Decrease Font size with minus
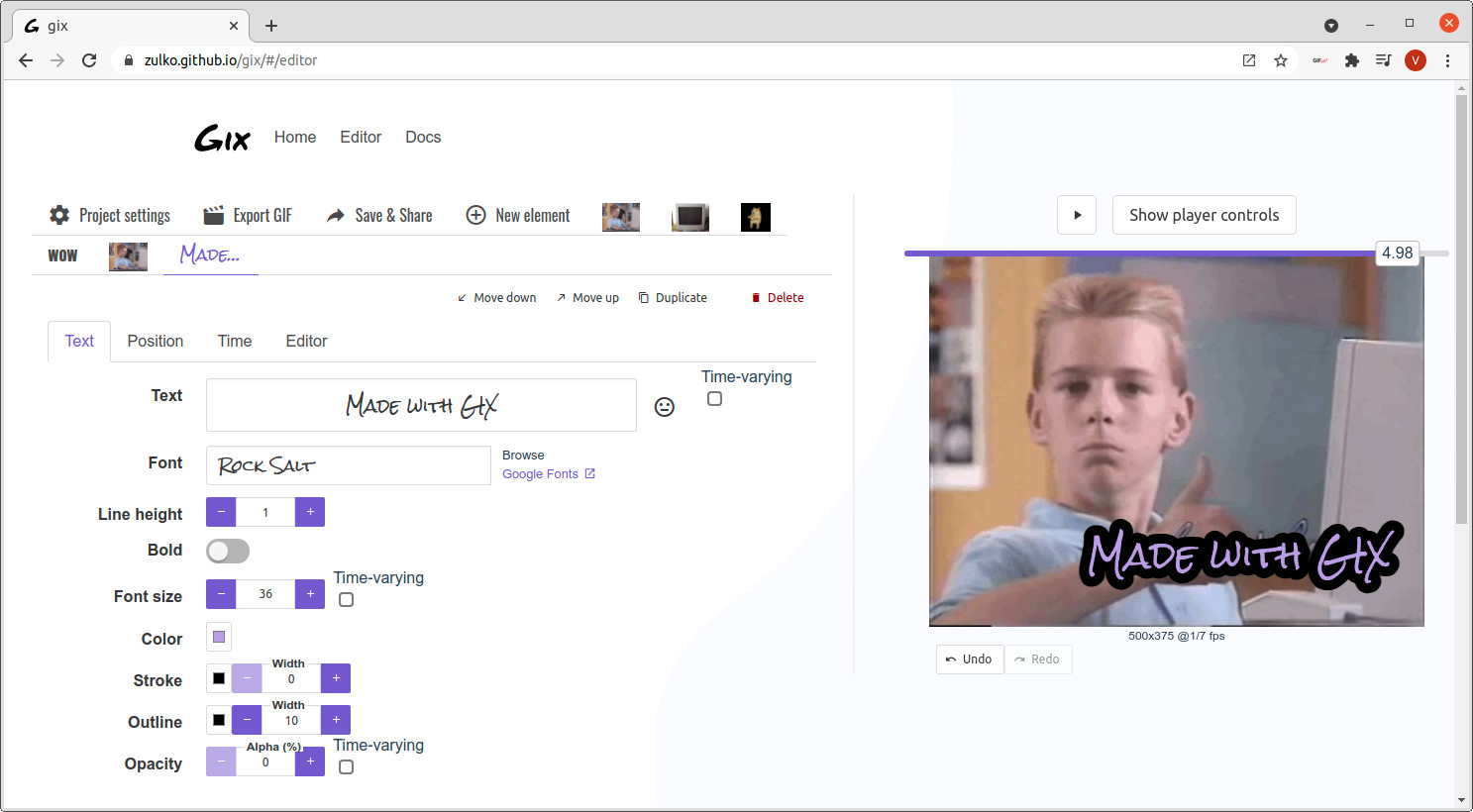This screenshot has width=1473, height=812. tap(221, 594)
